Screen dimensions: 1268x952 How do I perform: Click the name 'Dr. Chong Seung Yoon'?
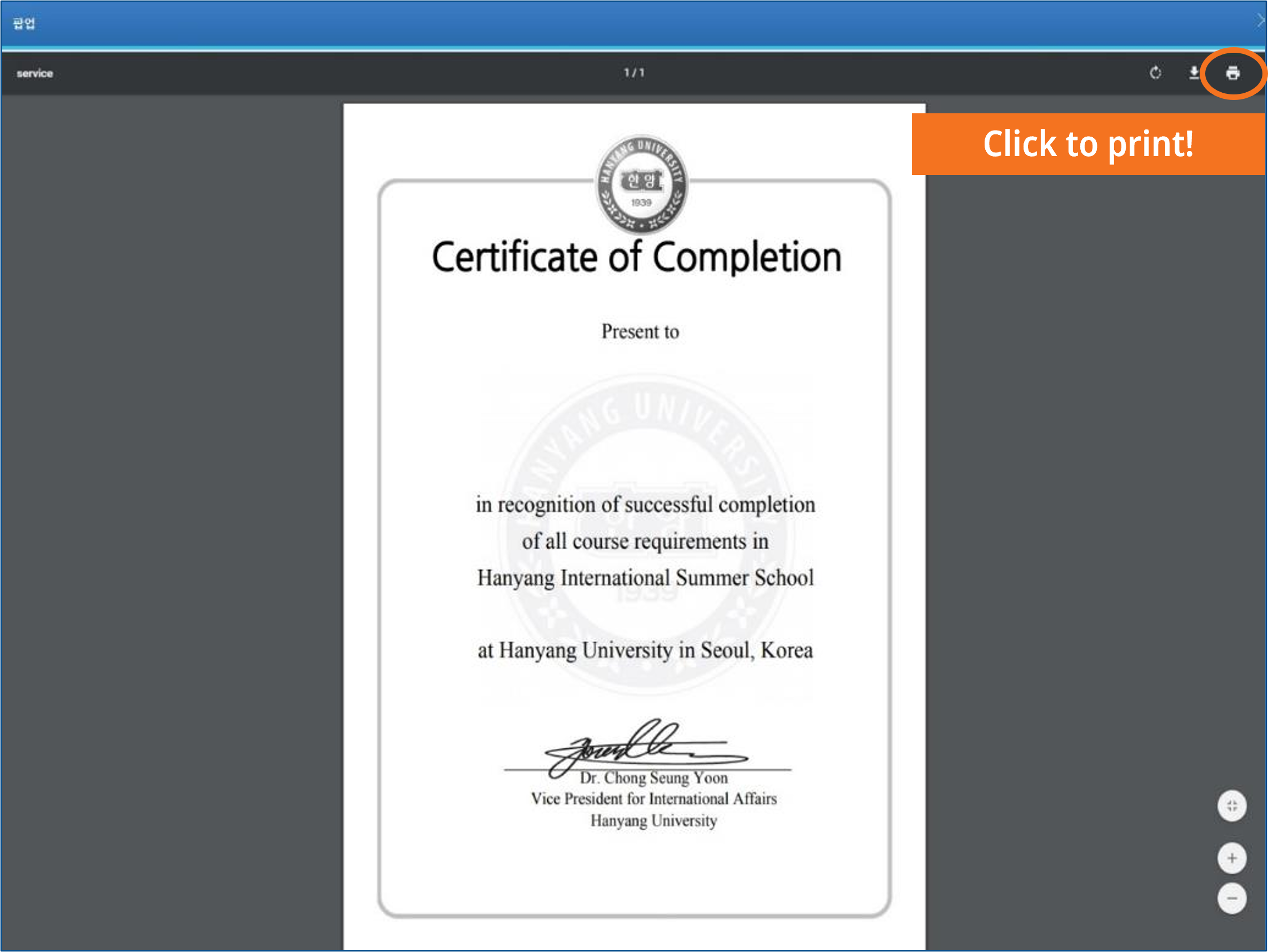[x=653, y=778]
